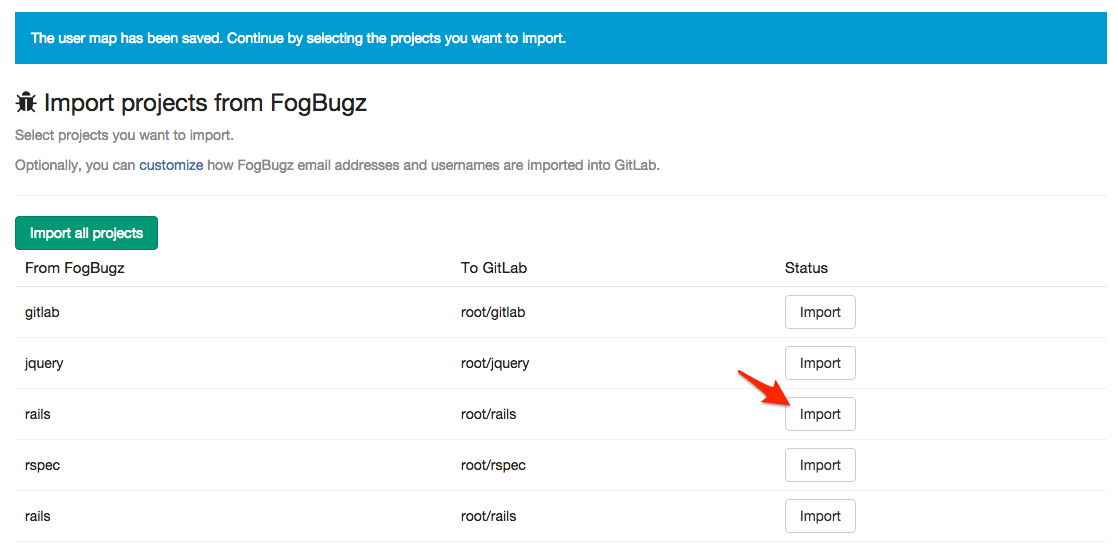Click the rspec name under From FogBugz
The image size is (1118, 552).
[42, 465]
